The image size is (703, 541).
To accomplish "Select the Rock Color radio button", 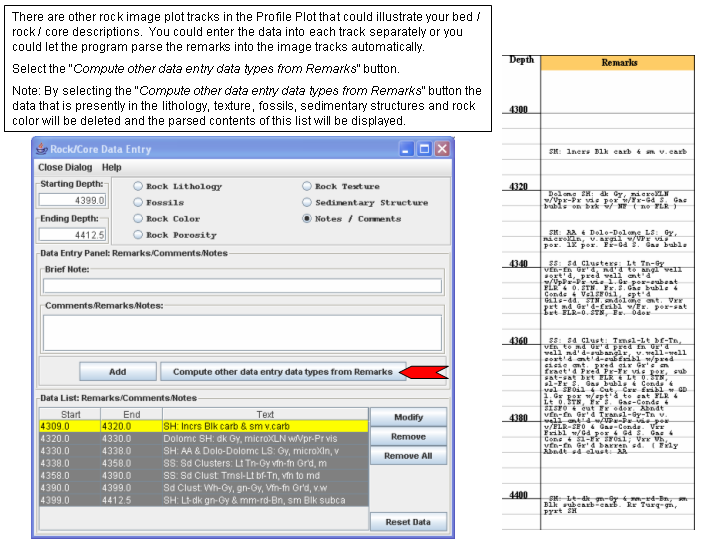I will click(138, 218).
